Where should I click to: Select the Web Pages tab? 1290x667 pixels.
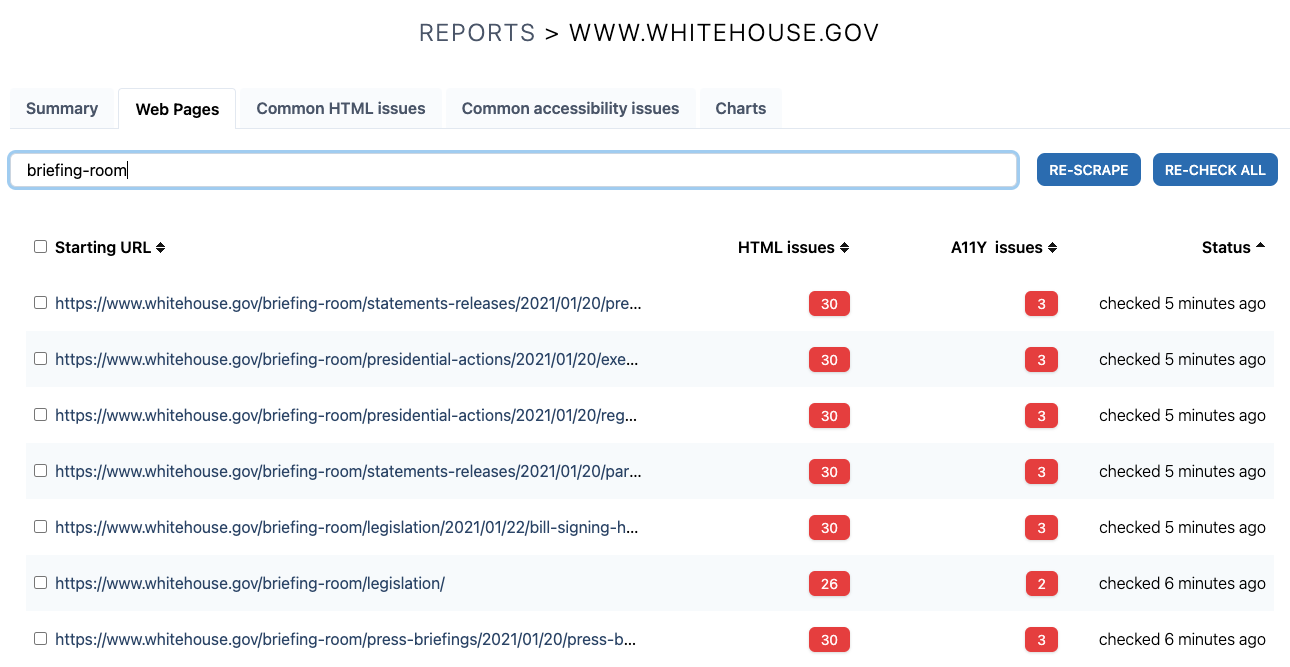[x=177, y=109]
